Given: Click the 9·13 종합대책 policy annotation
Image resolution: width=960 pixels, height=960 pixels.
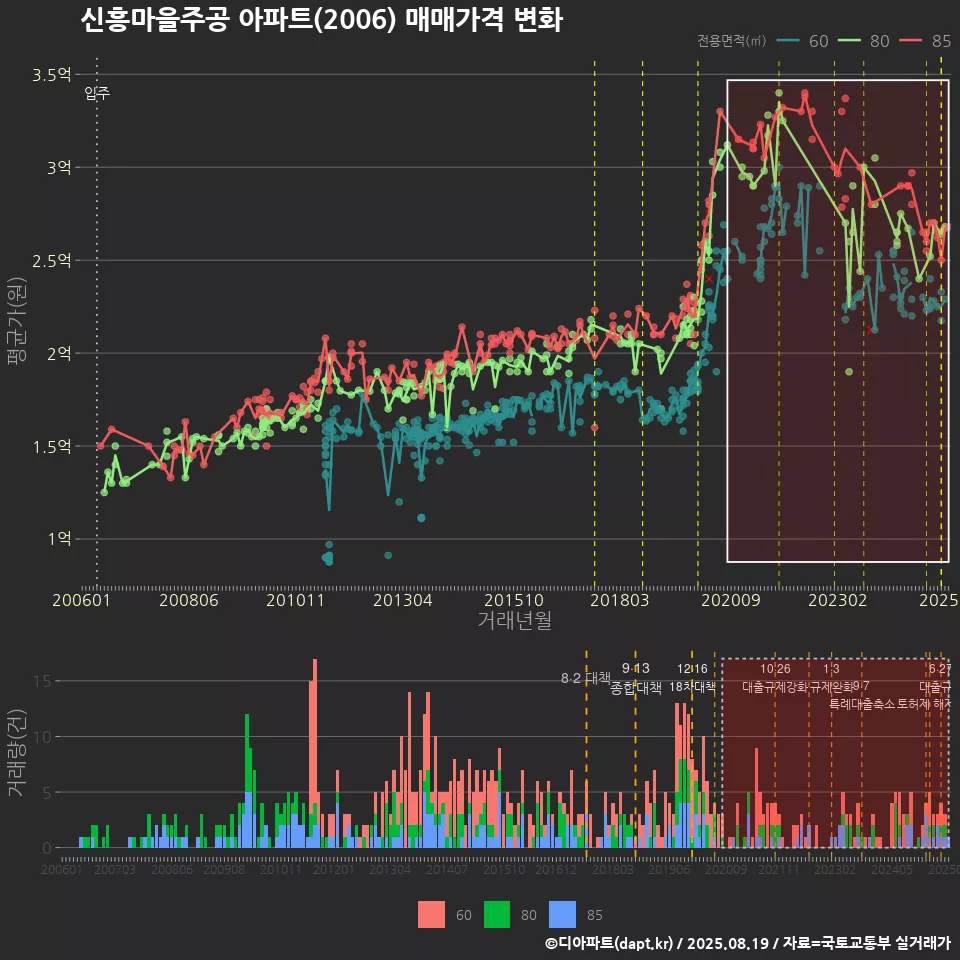Looking at the screenshot, I should point(636,678).
